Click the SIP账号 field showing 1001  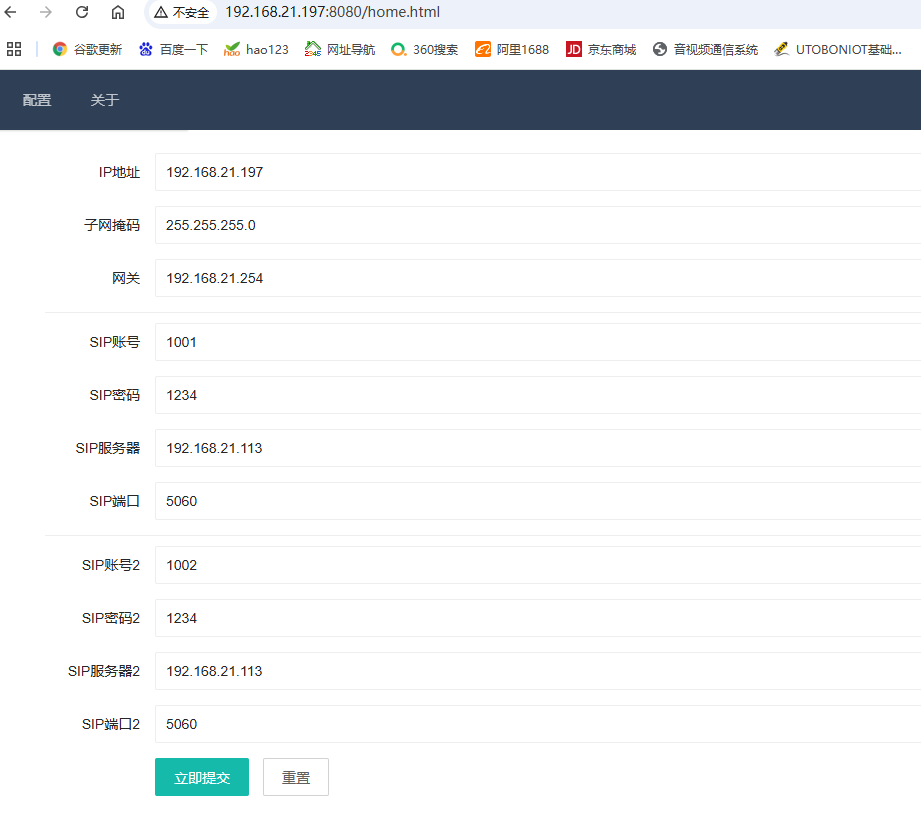[538, 342]
